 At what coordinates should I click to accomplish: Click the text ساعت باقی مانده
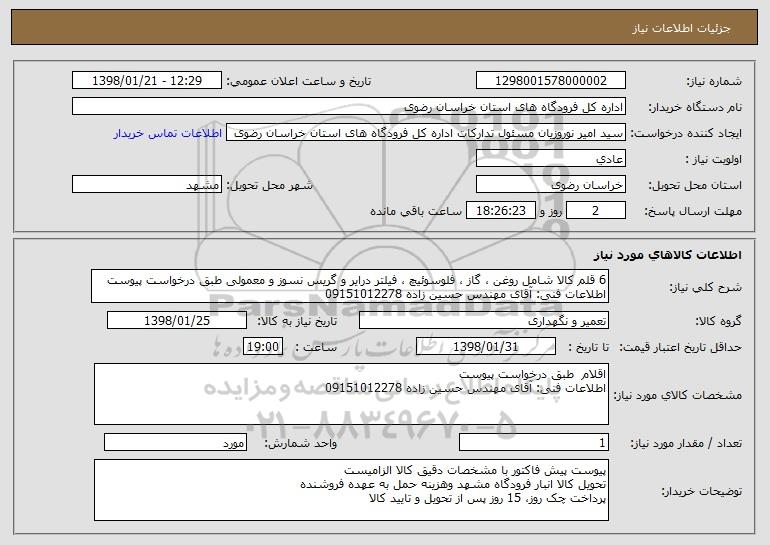click(415, 211)
